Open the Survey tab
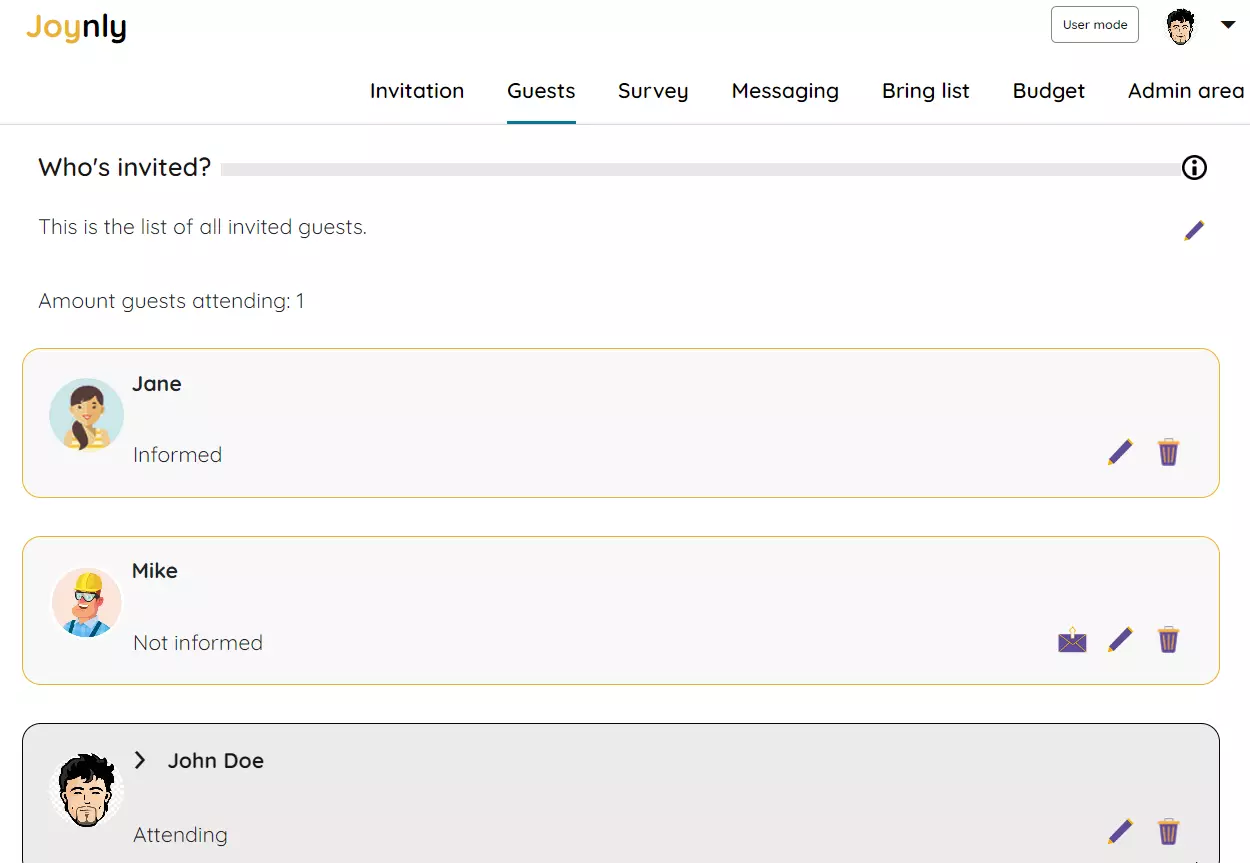This screenshot has width=1250, height=863. pyautogui.click(x=653, y=91)
